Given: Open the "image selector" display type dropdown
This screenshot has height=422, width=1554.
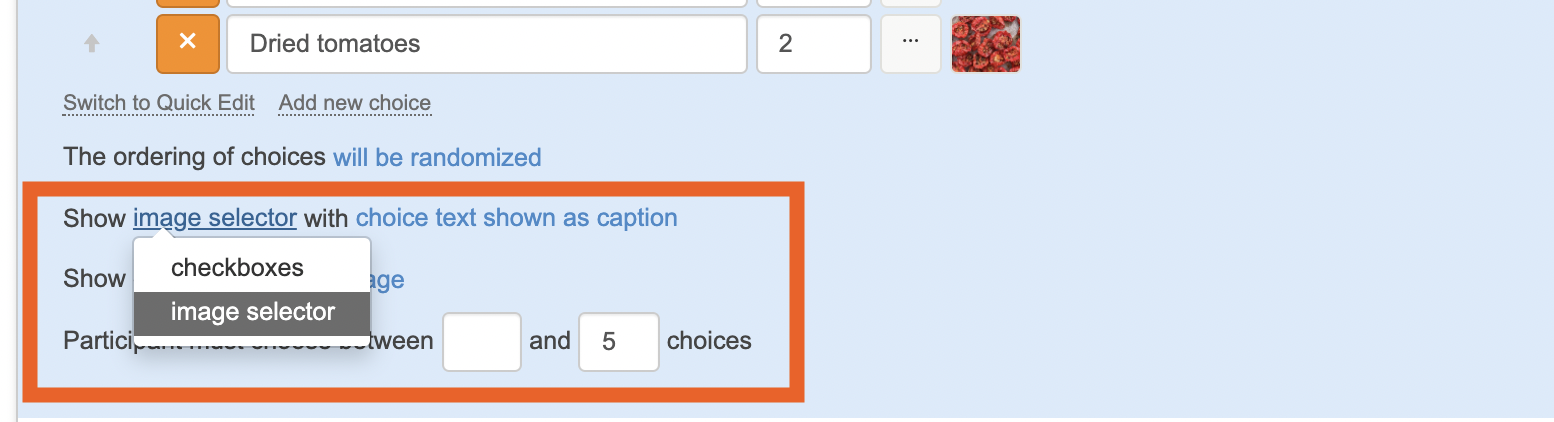Looking at the screenshot, I should pyautogui.click(x=214, y=218).
